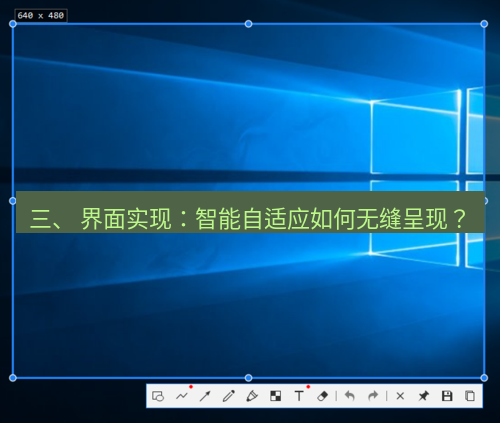This screenshot has height=423, width=500.
Task: Click the 640 x 480 size label
Action: click(x=41, y=16)
